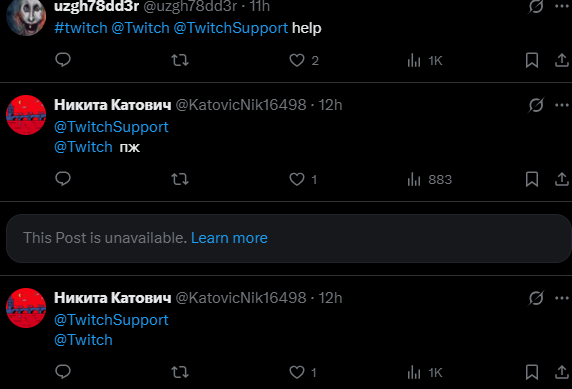The image size is (572, 389).
Task: Bookmark the 'пж' post
Action: click(532, 179)
